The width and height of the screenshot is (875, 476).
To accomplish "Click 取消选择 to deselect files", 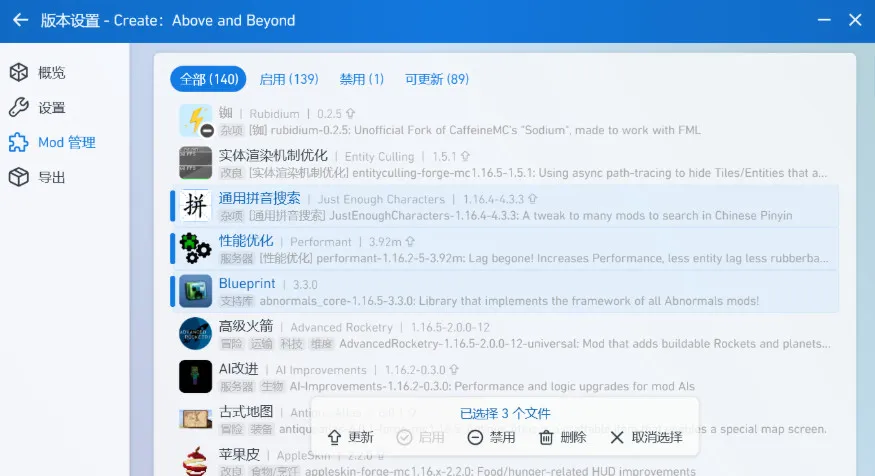I will pos(645,437).
